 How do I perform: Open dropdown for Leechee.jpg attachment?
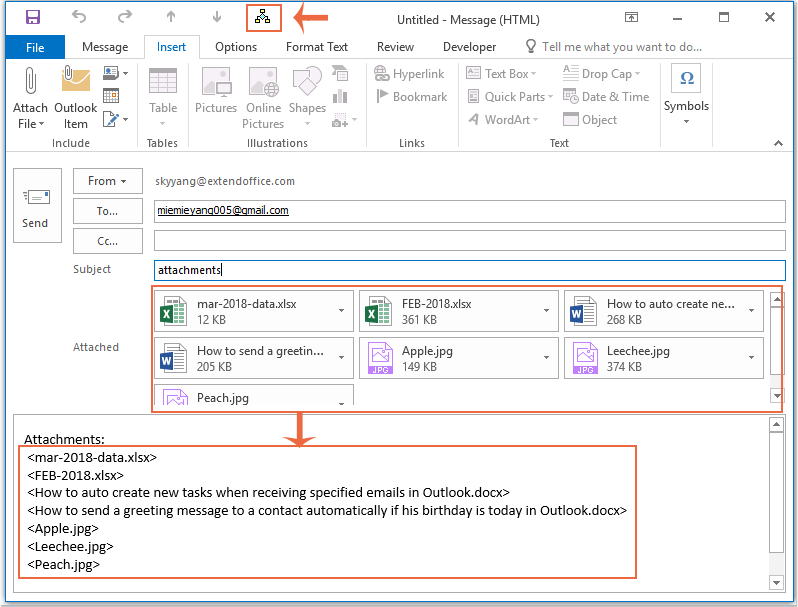click(x=752, y=358)
